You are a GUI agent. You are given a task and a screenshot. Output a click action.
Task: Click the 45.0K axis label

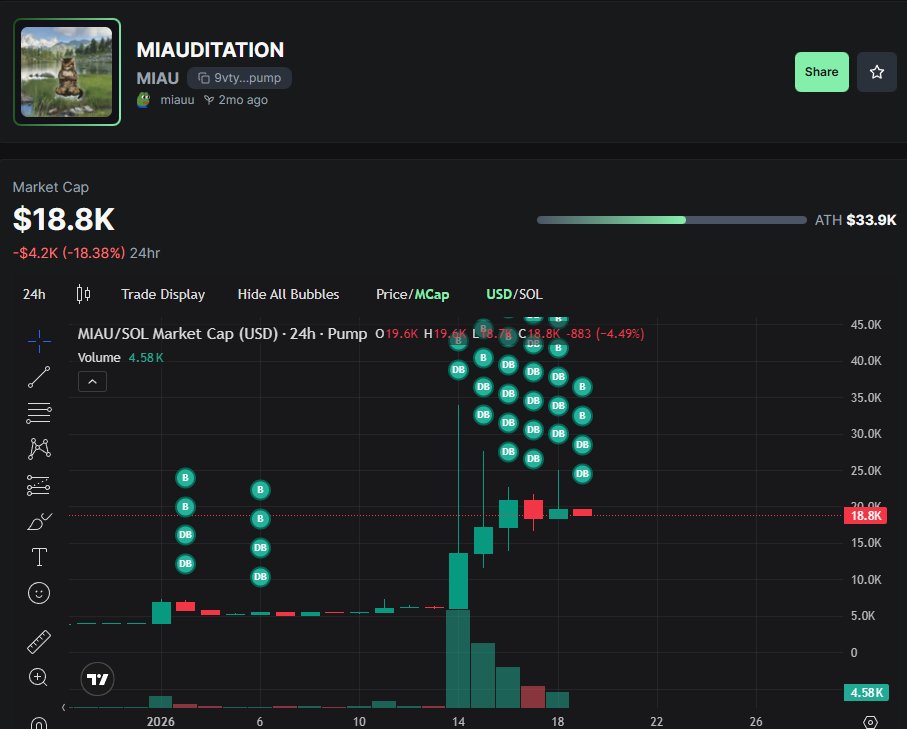[x=866, y=325]
